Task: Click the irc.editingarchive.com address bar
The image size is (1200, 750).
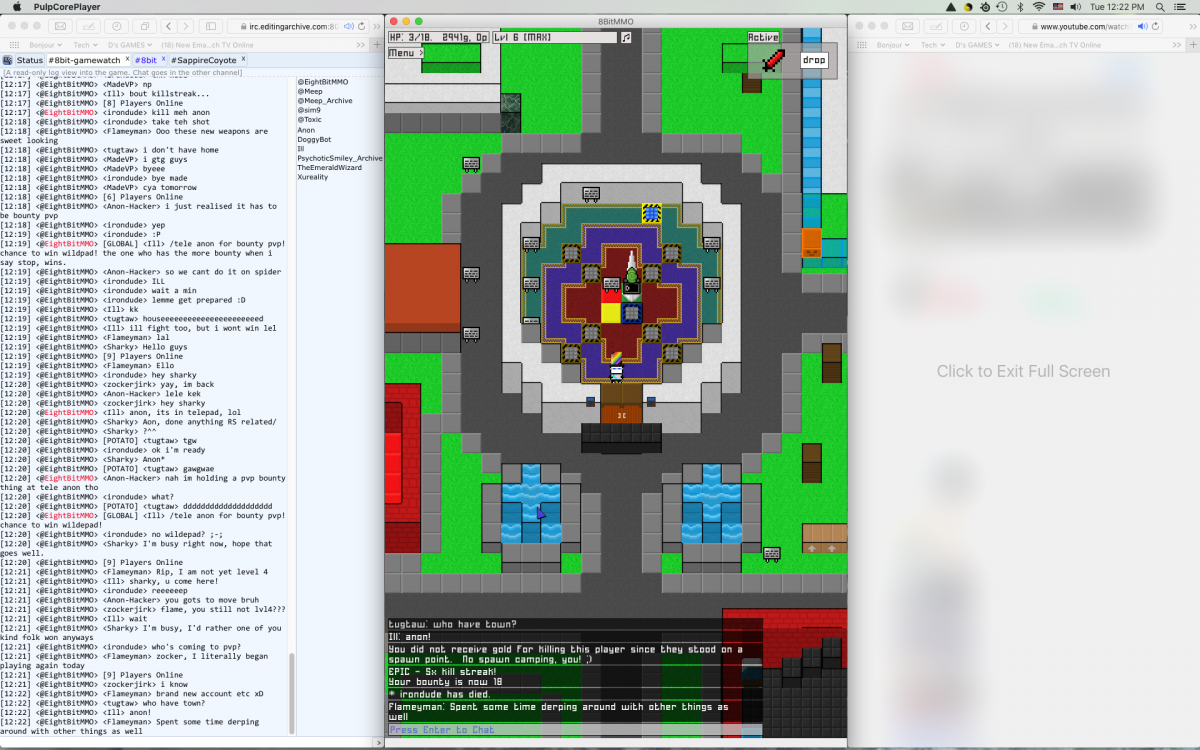Action: point(298,26)
